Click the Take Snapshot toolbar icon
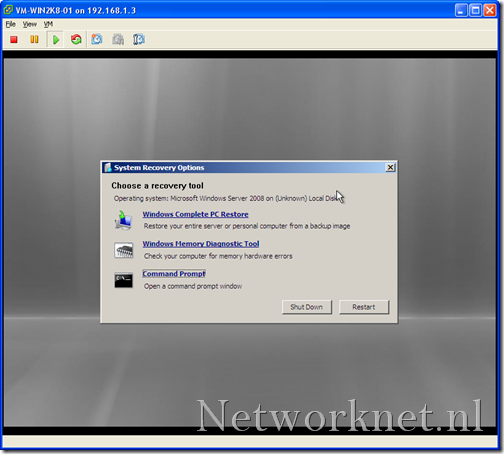 coord(97,39)
